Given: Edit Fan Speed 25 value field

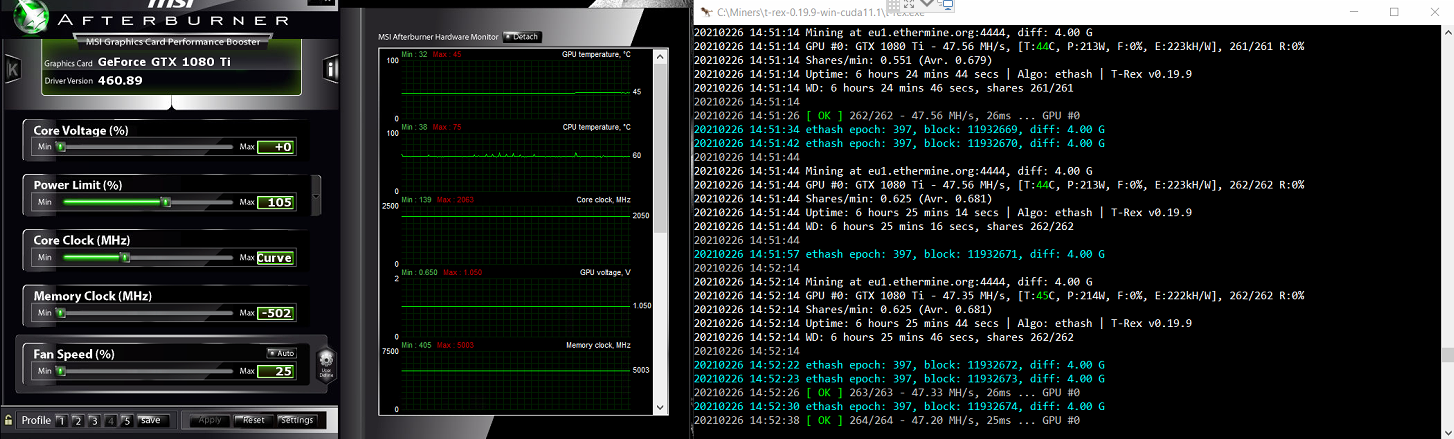Looking at the screenshot, I should point(276,371).
